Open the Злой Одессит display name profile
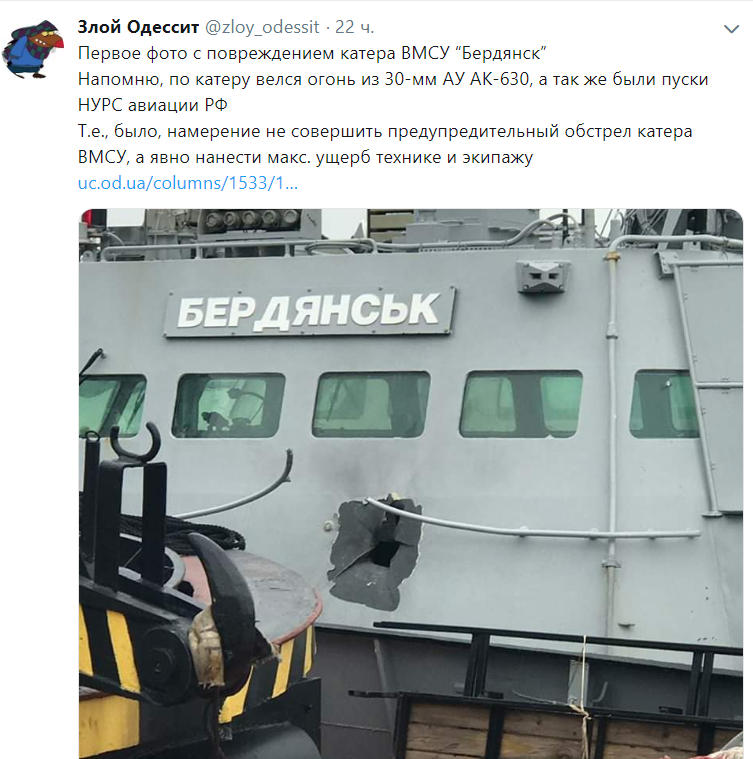The width and height of the screenshot is (753, 759). tap(138, 27)
